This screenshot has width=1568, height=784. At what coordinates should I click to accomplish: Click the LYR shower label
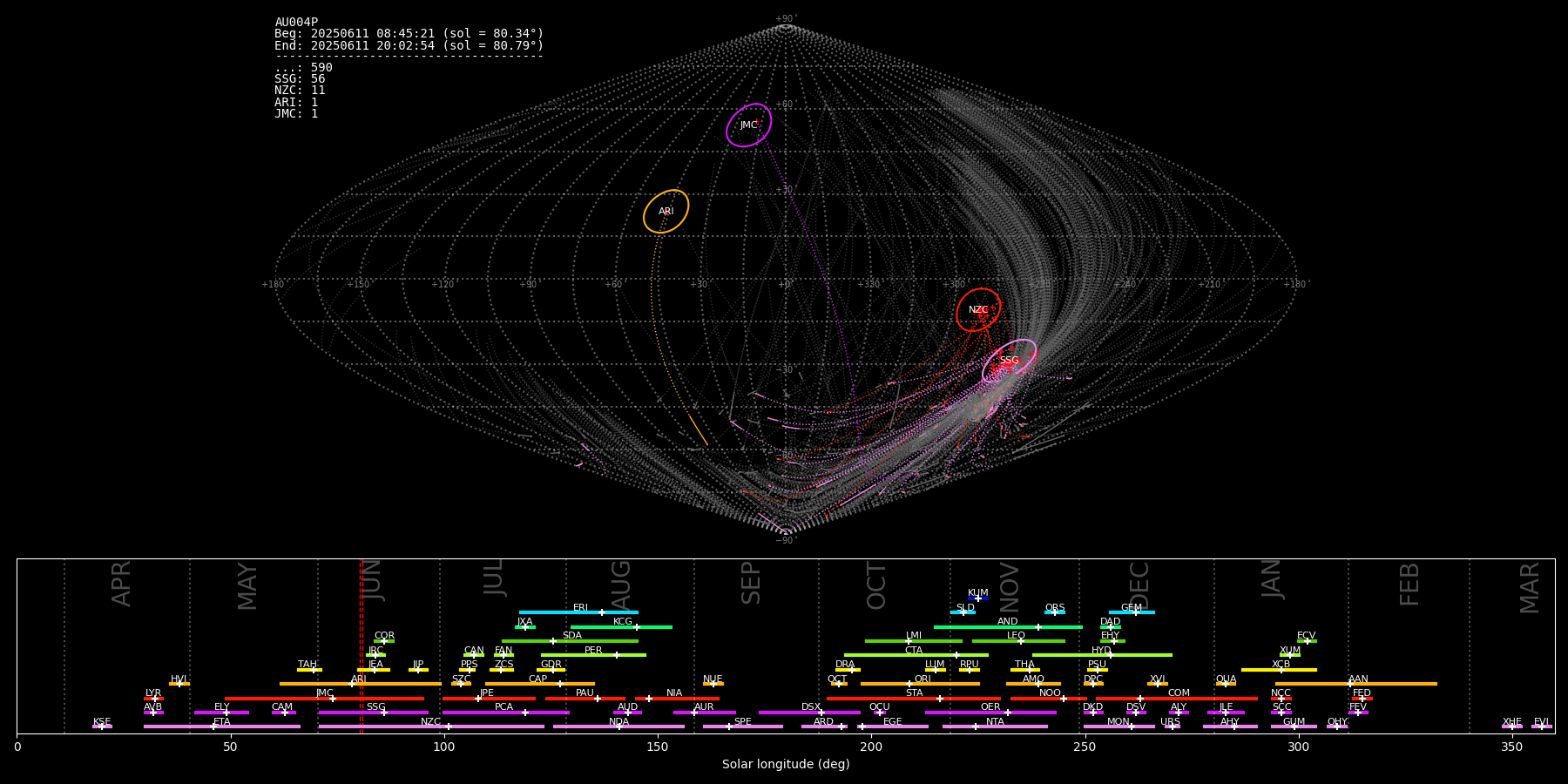153,693
